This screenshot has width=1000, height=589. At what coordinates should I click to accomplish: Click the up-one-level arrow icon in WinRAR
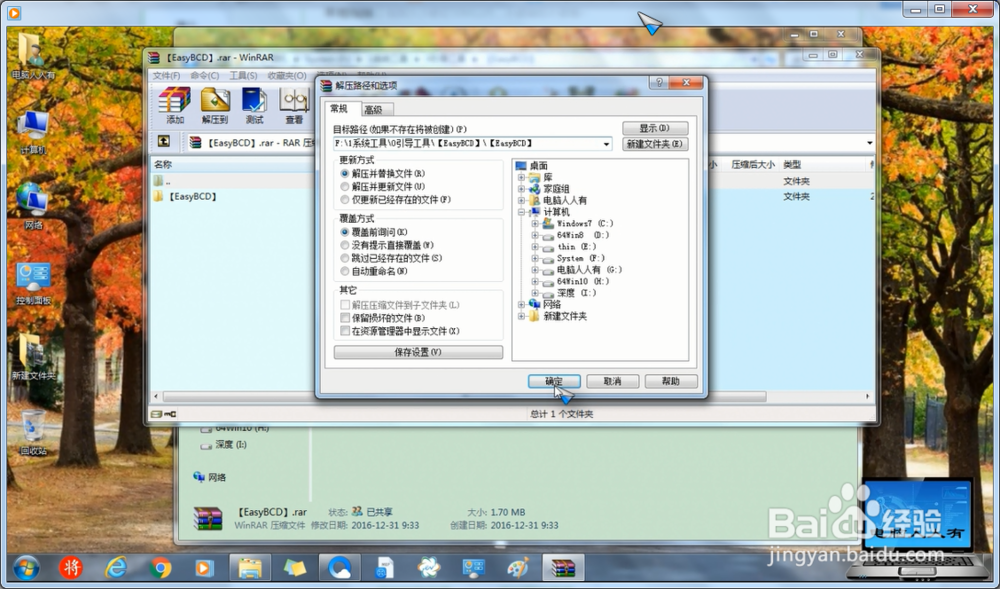tap(163, 142)
